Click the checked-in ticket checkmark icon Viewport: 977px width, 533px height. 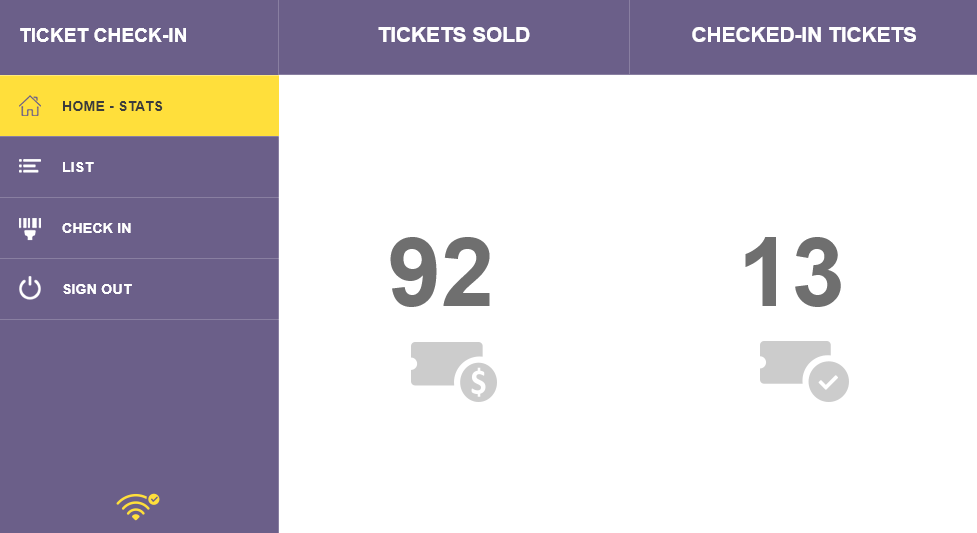click(x=804, y=371)
